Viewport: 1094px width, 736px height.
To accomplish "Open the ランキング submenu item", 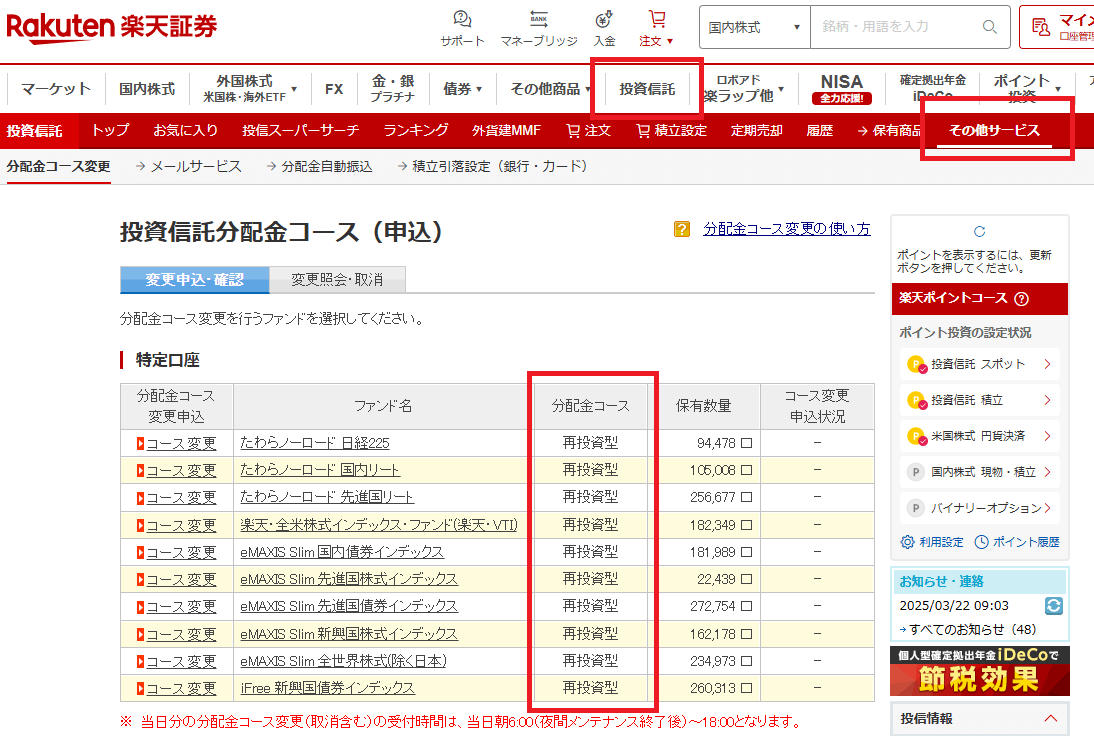I will tap(416, 130).
